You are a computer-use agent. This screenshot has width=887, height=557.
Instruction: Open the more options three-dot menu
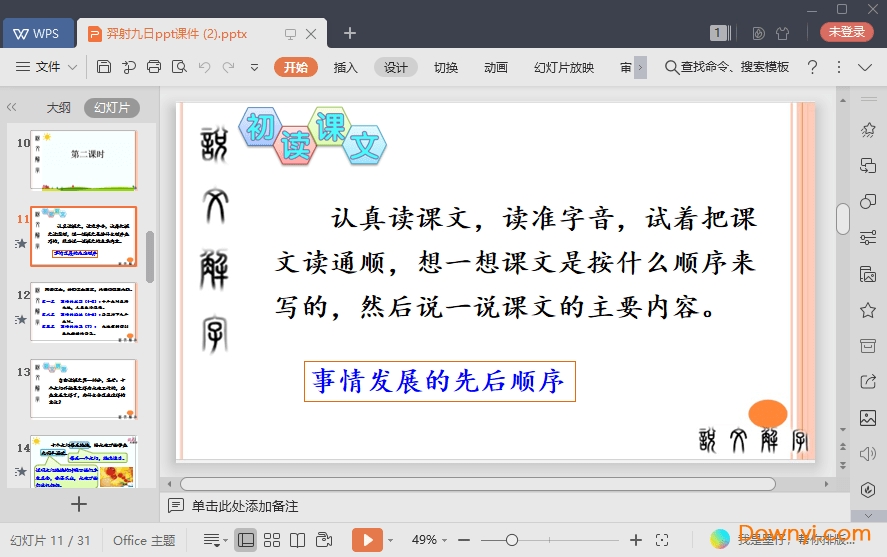coord(839,67)
